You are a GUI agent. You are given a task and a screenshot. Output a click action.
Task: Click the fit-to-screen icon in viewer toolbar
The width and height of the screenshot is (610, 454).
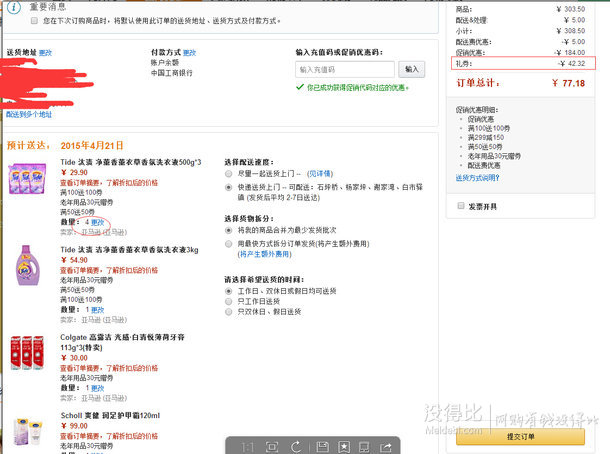(x=272, y=445)
